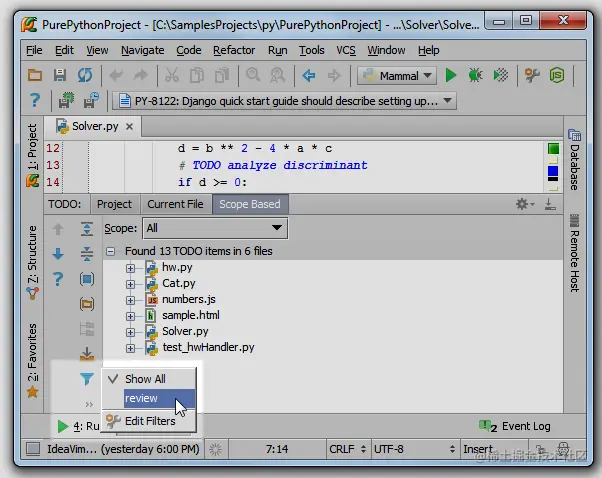Screen dimensions: 602x478
Task: Click the Replace search icon
Action: pos(278,75)
